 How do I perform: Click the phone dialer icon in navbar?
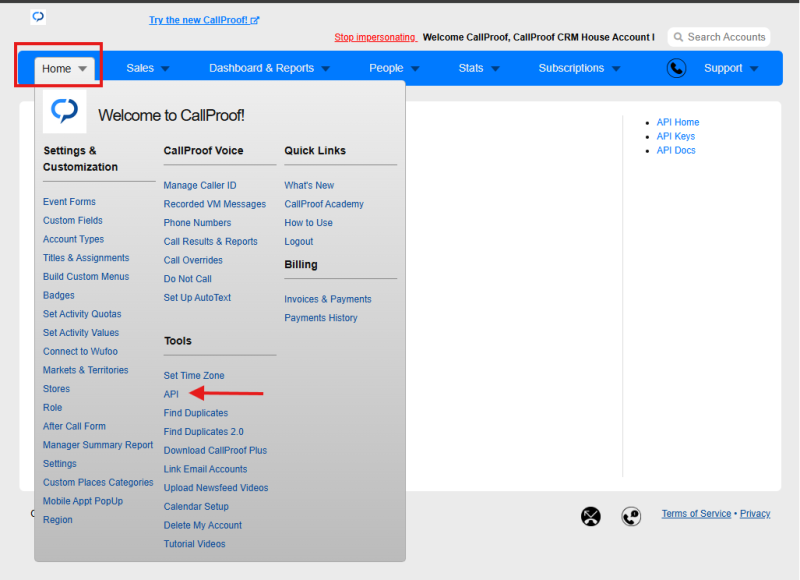click(676, 68)
